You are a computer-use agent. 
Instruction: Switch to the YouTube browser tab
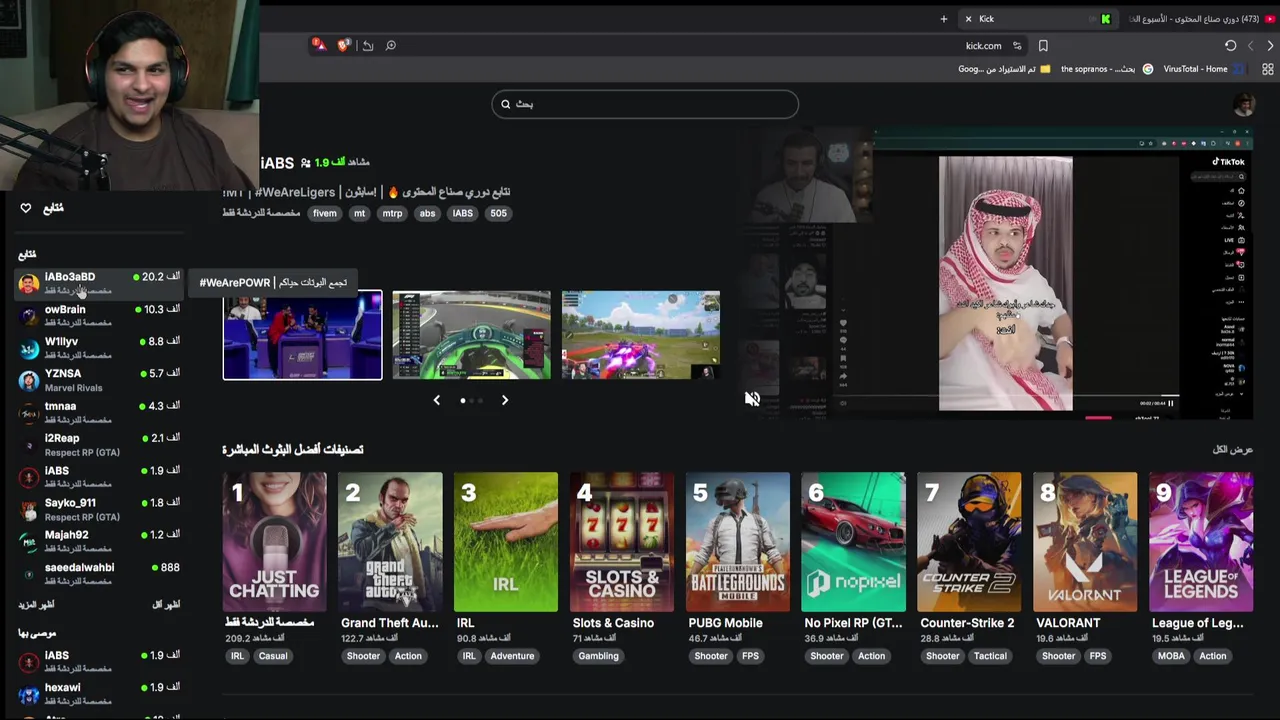tap(1204, 19)
